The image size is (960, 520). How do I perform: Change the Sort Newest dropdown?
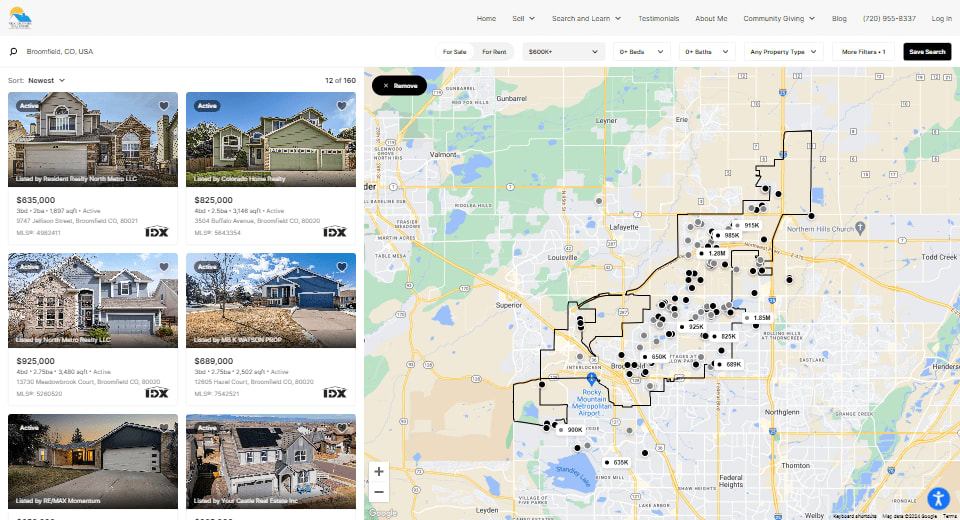[47, 80]
